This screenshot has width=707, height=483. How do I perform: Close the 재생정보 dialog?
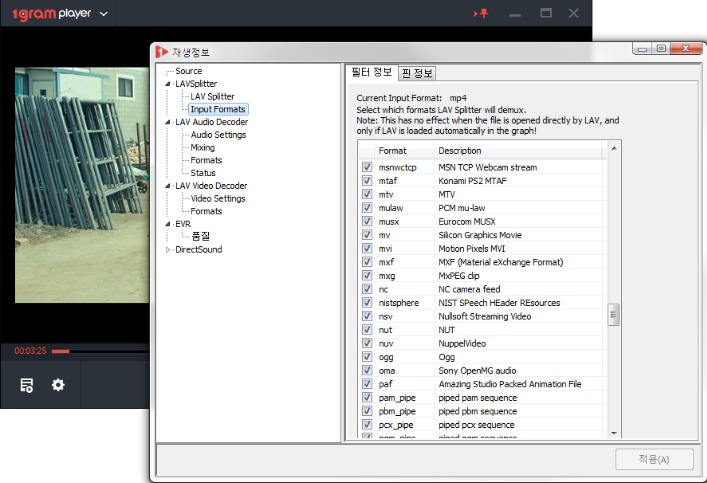(x=686, y=48)
